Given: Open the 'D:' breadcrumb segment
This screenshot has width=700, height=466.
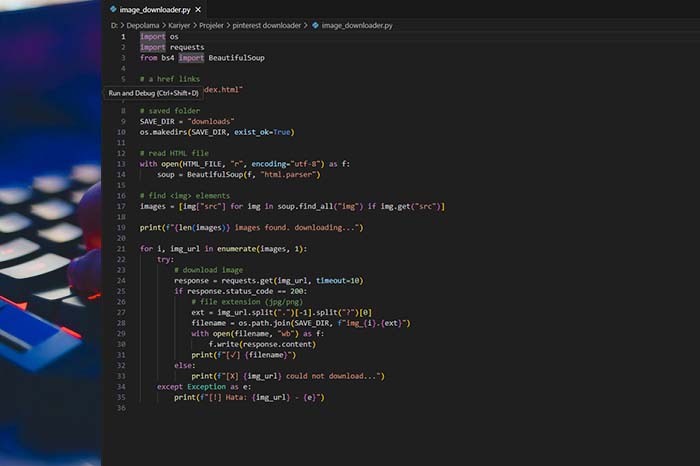Looking at the screenshot, I should click(x=115, y=23).
